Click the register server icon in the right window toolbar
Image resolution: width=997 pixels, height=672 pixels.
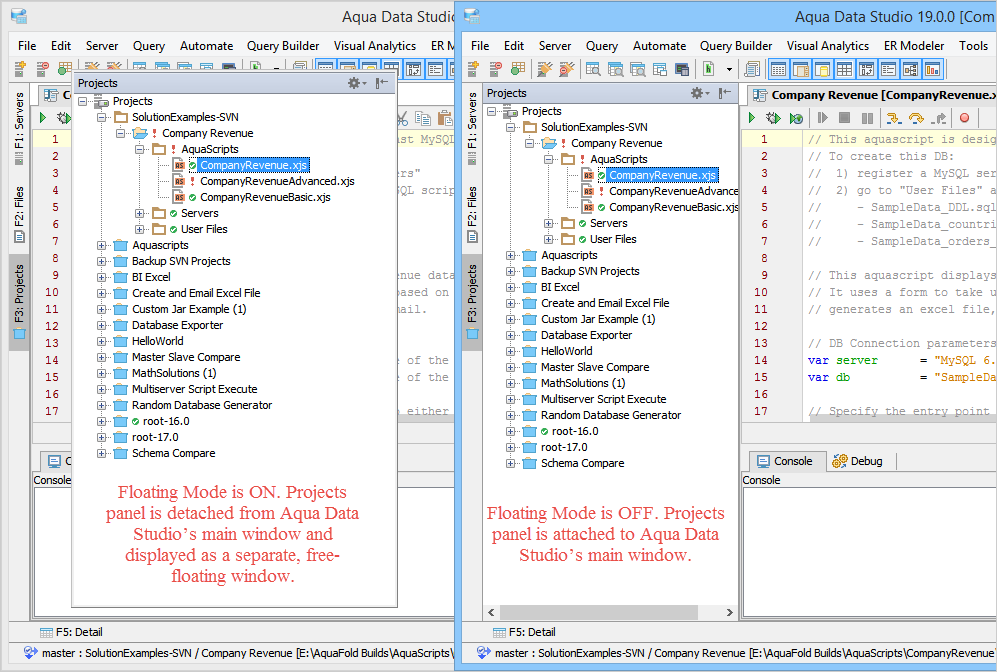[x=474, y=69]
